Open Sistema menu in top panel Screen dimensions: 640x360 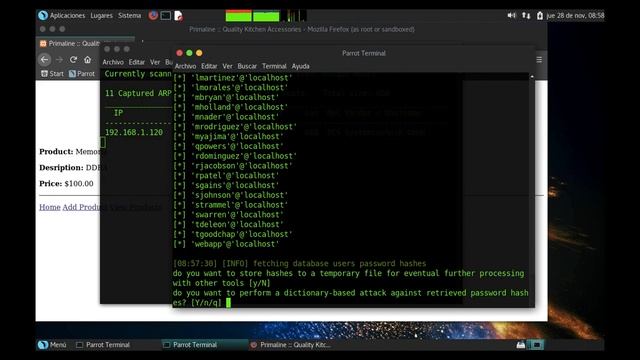pos(129,16)
